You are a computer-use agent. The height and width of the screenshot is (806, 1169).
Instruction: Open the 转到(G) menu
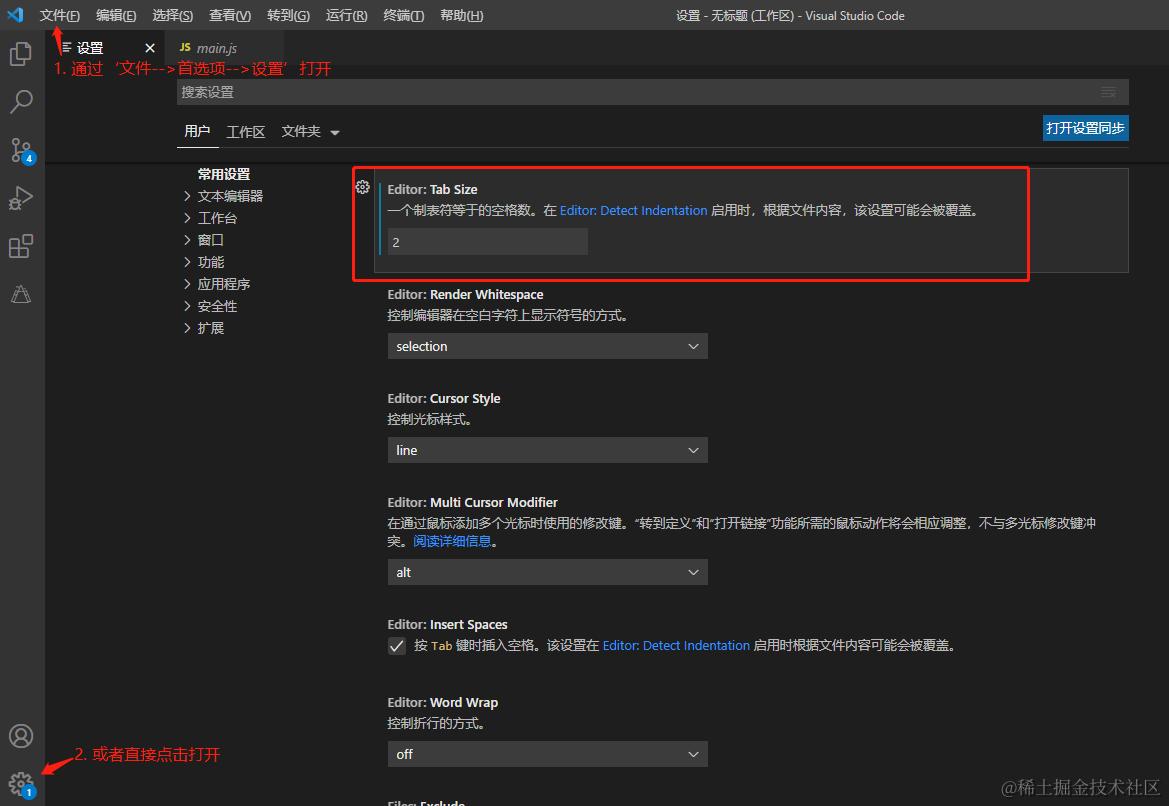289,15
